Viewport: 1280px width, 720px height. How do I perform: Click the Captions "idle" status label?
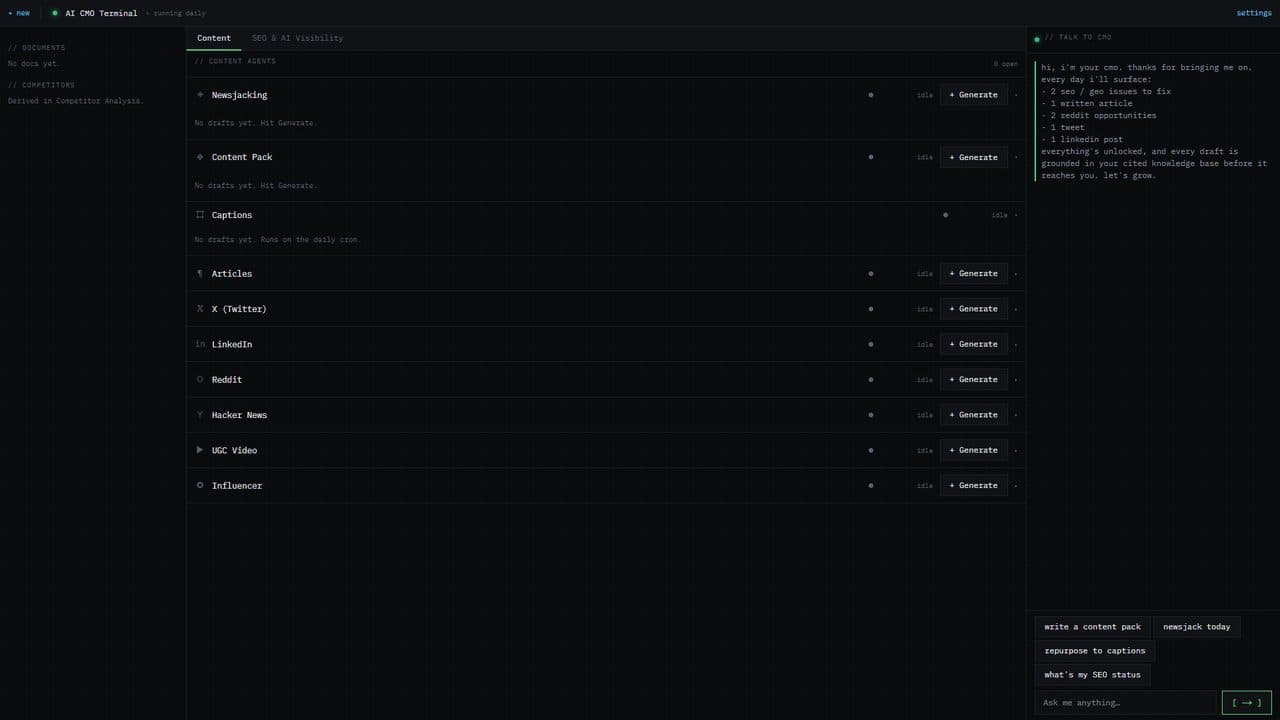999,215
